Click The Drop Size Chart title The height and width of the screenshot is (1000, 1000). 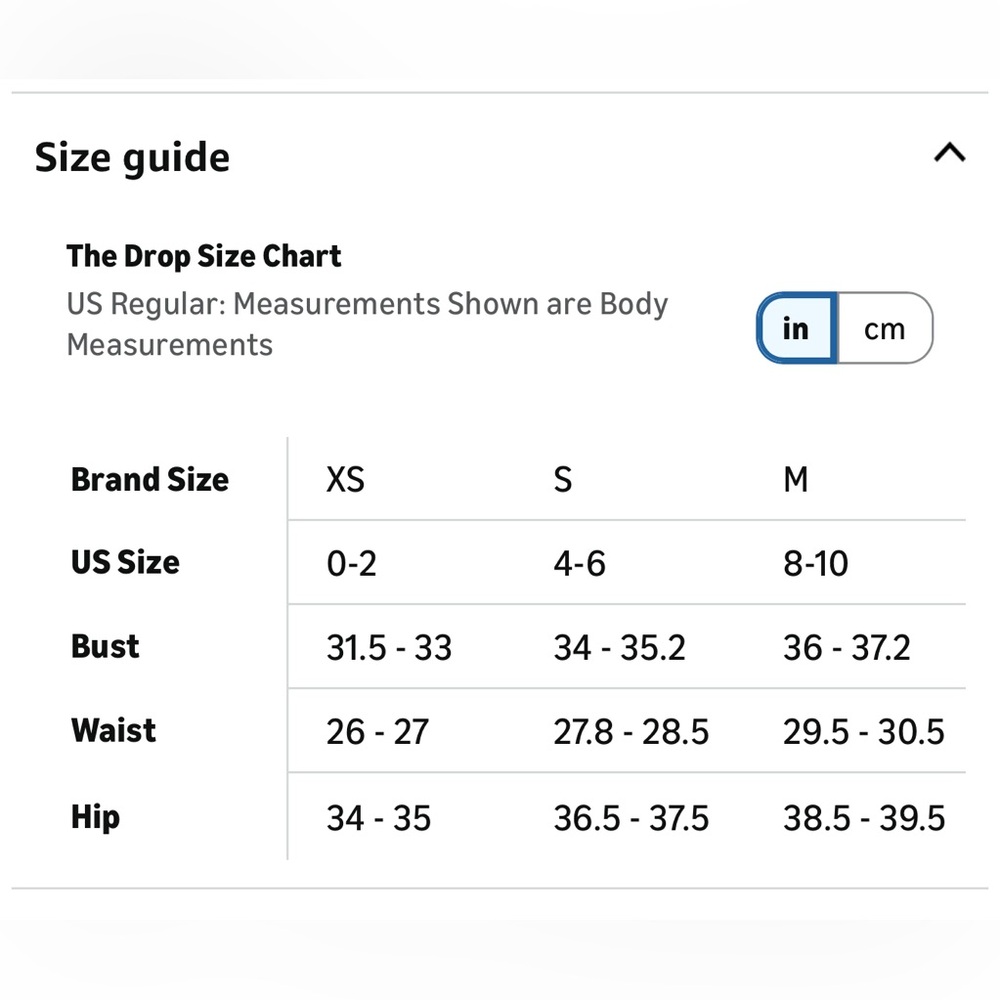pos(203,256)
